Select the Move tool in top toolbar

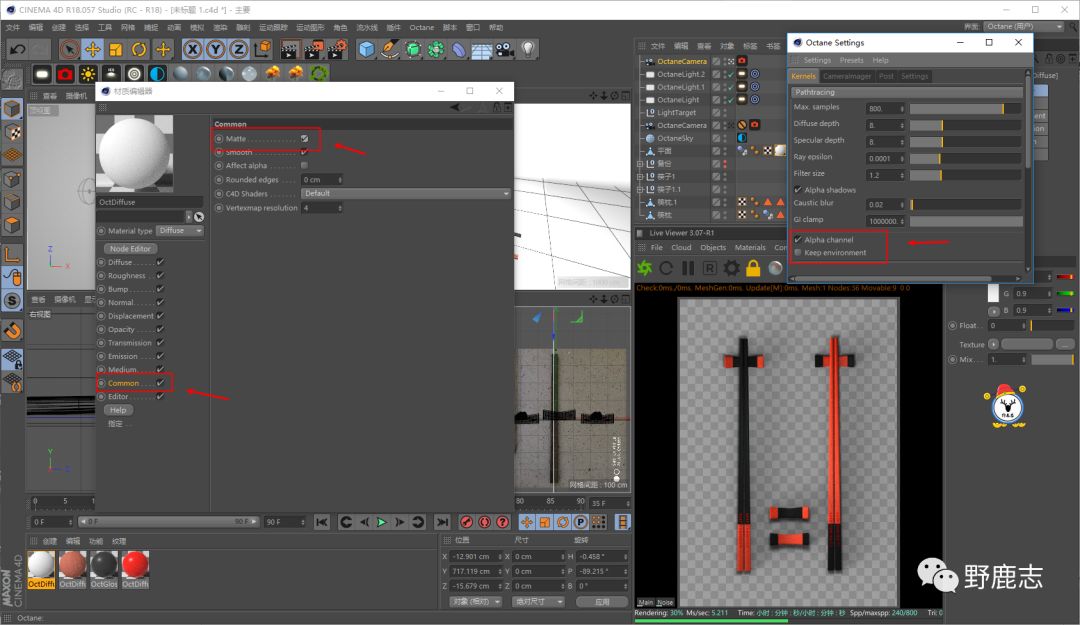(x=92, y=49)
